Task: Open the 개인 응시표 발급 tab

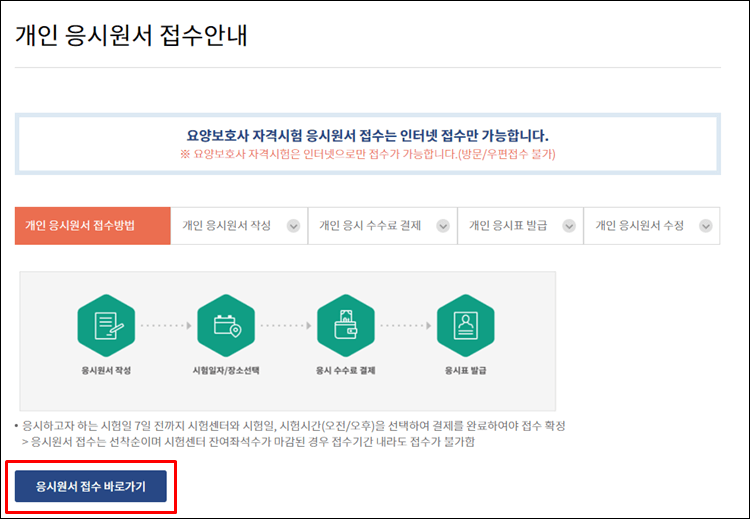Action: coord(508,226)
